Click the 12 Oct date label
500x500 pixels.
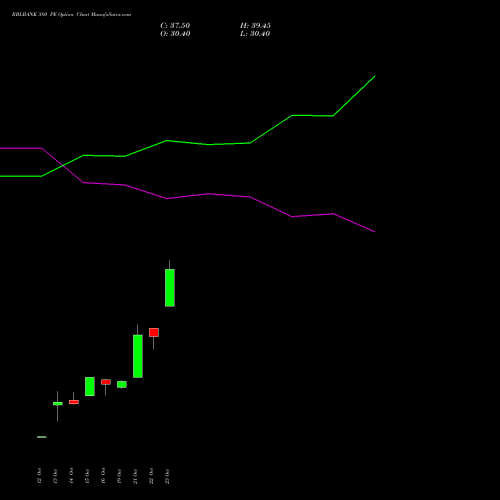coord(39,476)
